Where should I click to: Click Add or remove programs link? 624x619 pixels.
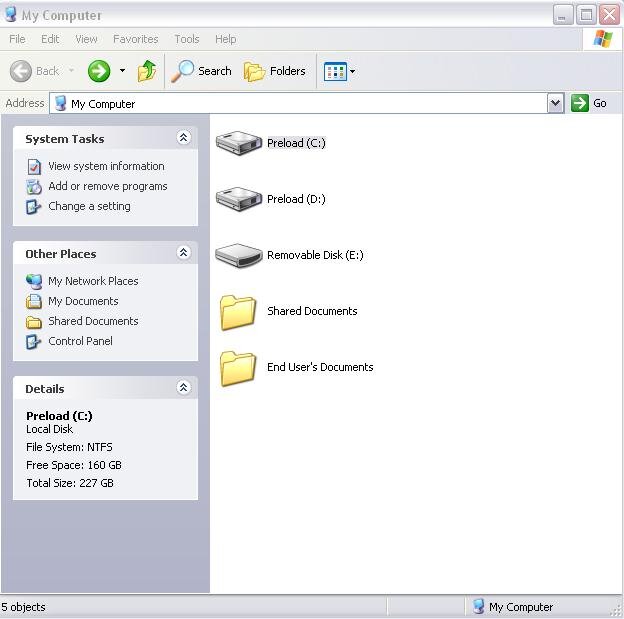coord(107,186)
